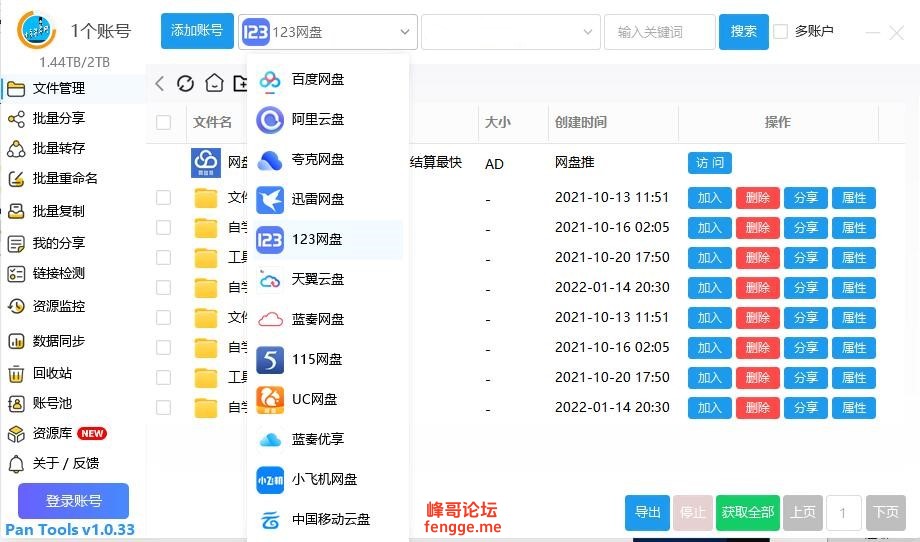The image size is (920, 542).
Task: Check the second 2021-10-20 17:50 row
Action: [164, 378]
